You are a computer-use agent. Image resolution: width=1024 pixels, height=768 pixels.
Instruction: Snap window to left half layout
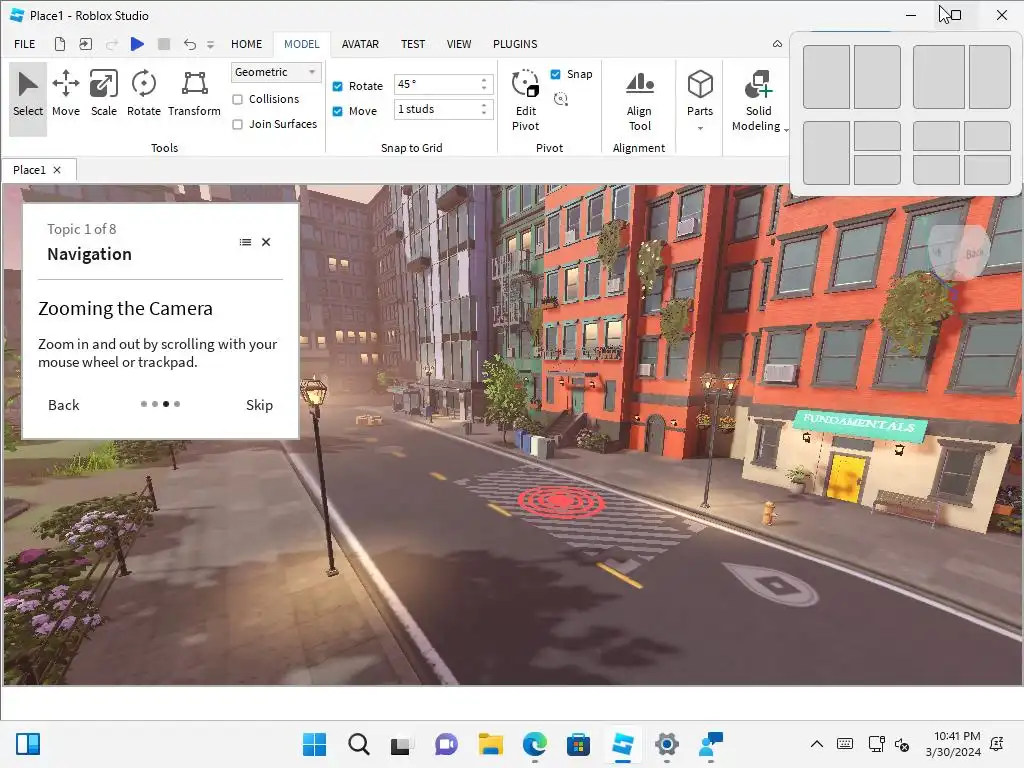coord(826,77)
